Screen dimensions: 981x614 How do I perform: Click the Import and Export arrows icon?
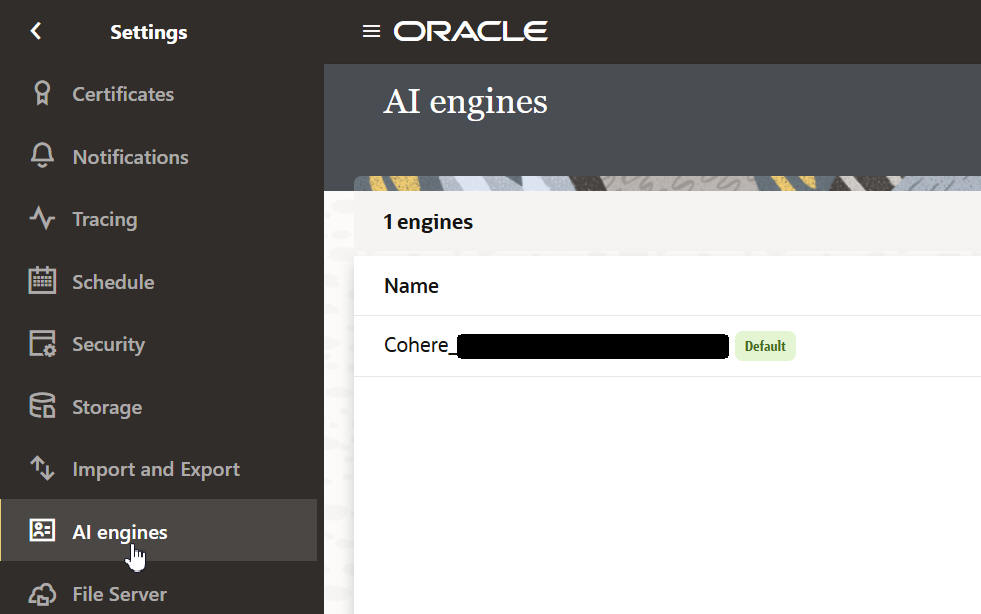[x=42, y=469]
